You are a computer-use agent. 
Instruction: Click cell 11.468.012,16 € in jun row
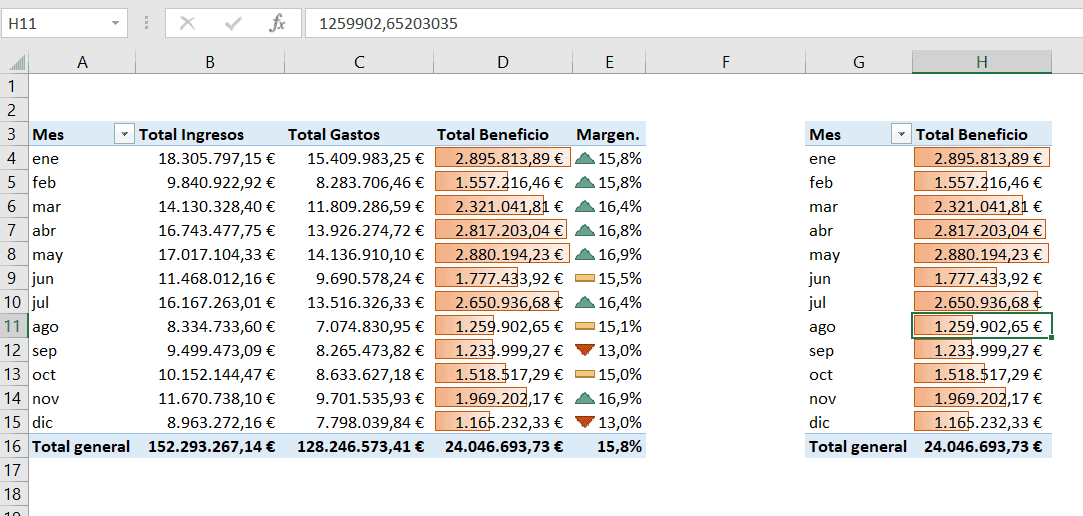(210, 278)
